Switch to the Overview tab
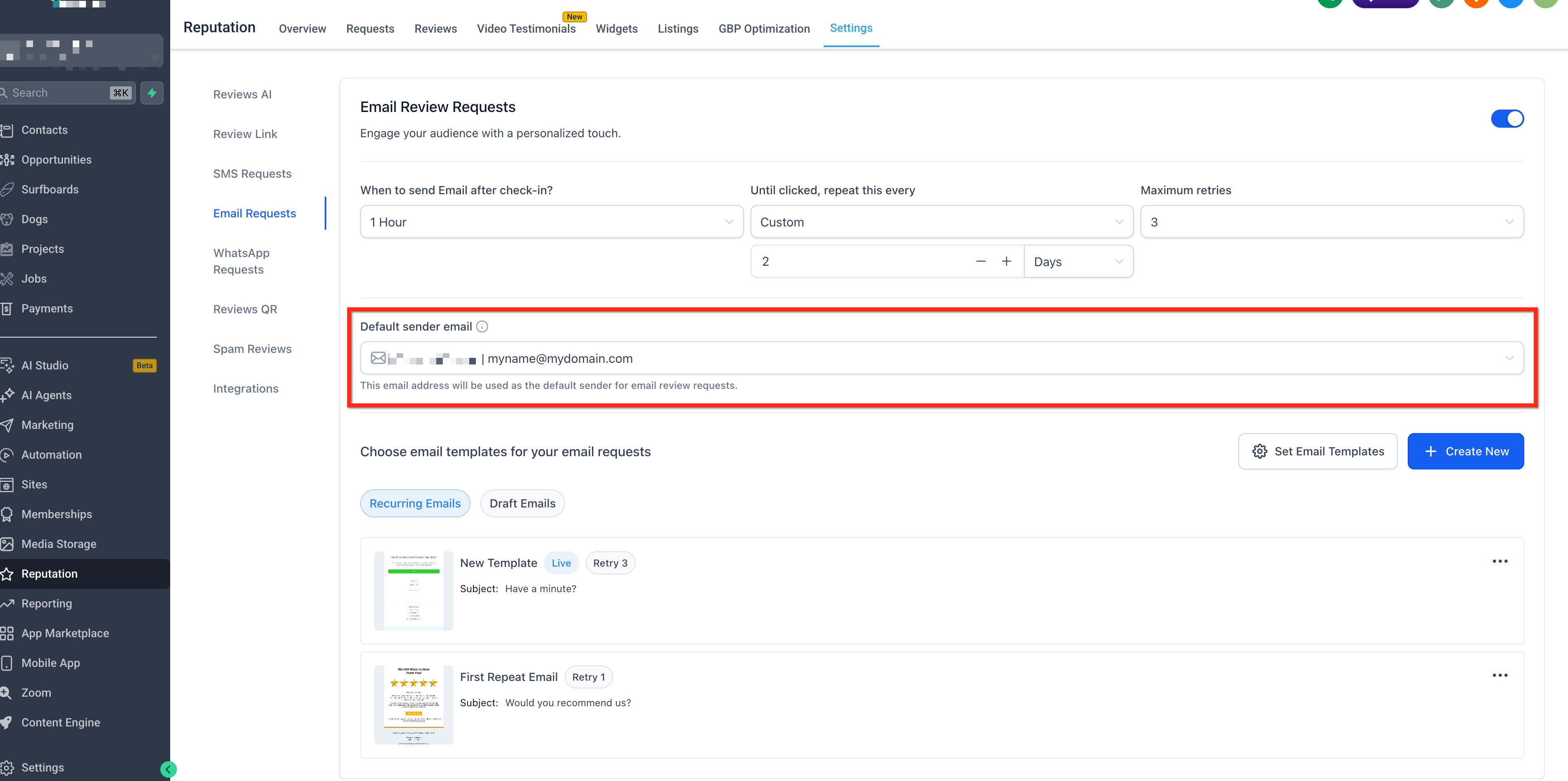 click(302, 29)
